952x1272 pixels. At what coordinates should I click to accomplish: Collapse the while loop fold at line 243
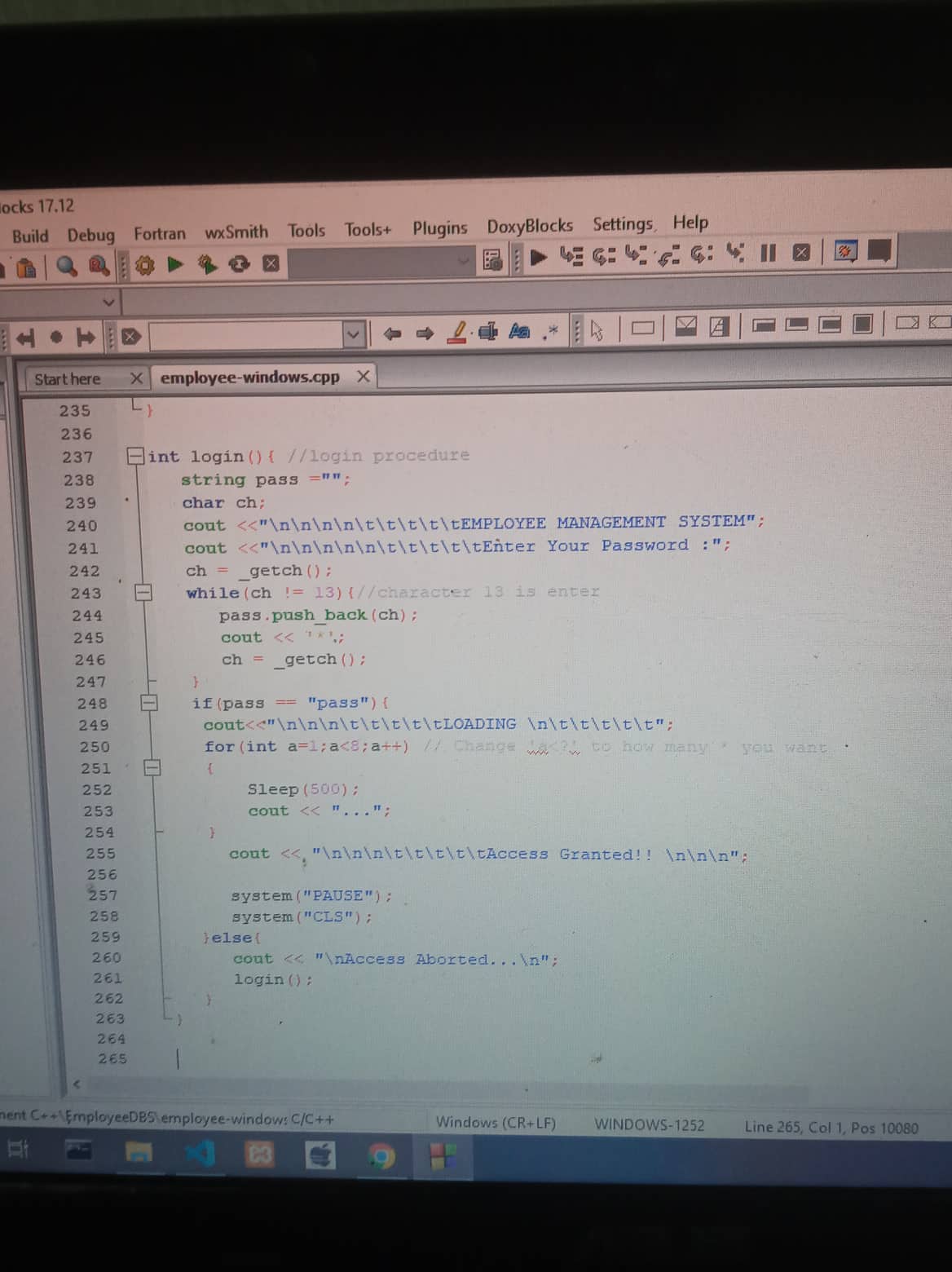[x=143, y=592]
